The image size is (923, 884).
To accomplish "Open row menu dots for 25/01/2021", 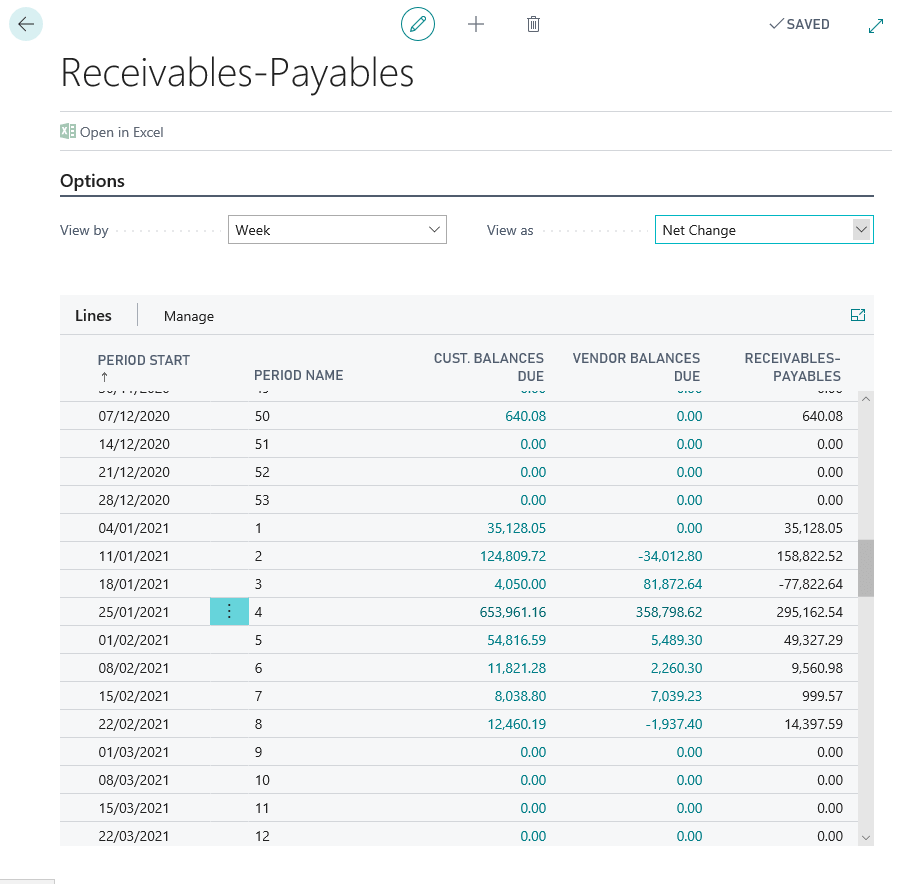I will [x=229, y=612].
